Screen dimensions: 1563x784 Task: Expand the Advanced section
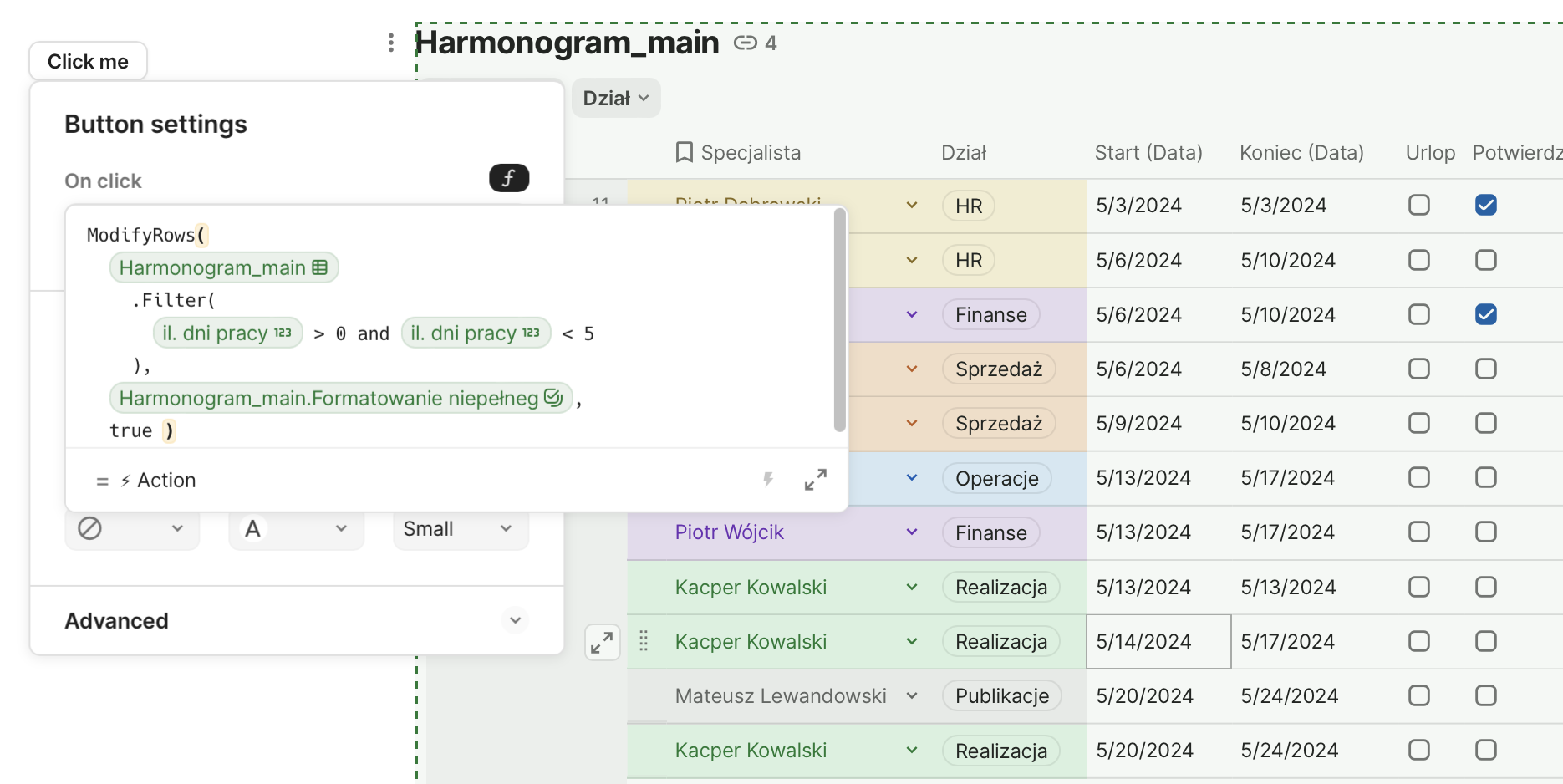click(x=515, y=620)
